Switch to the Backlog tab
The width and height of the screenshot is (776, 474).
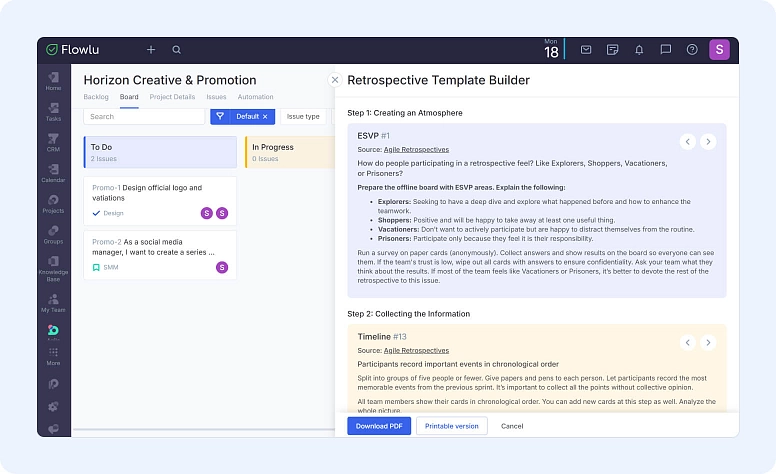click(x=96, y=97)
